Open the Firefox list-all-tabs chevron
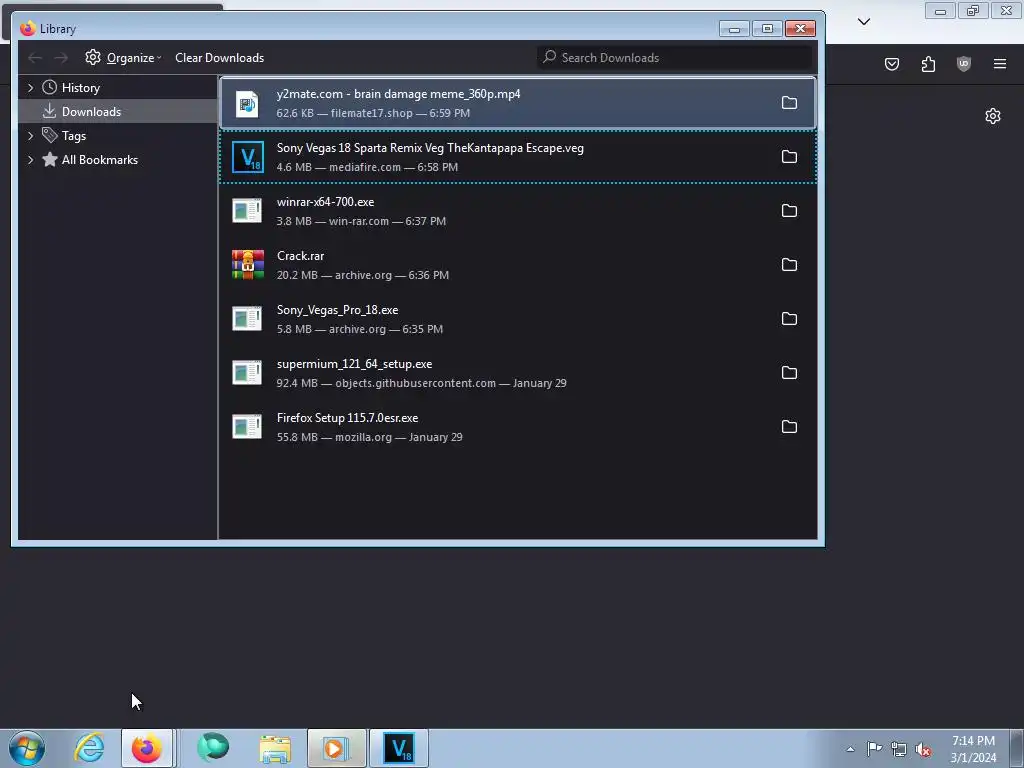This screenshot has width=1024, height=768. 863,22
